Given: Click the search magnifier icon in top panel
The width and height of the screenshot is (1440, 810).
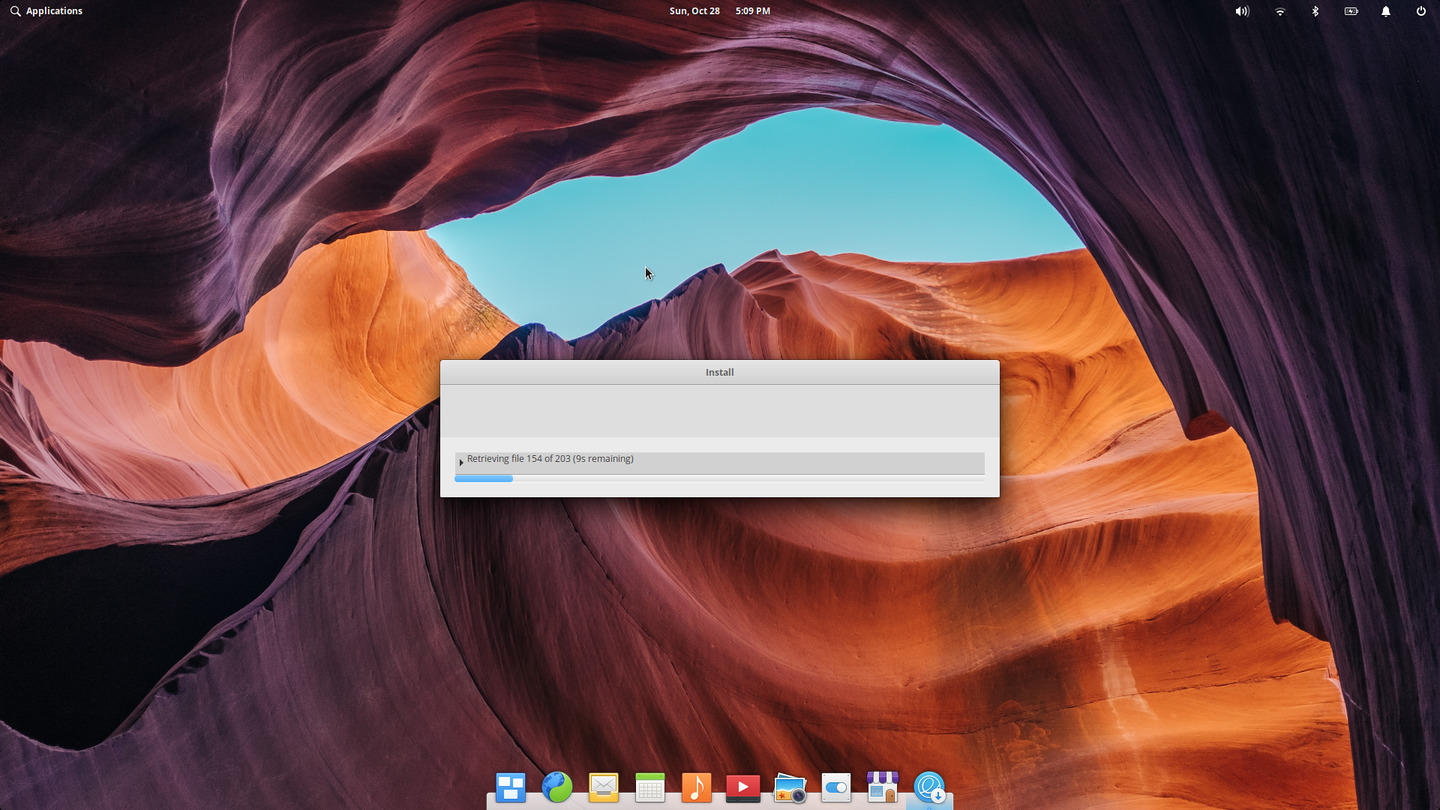Looking at the screenshot, I should click(15, 11).
